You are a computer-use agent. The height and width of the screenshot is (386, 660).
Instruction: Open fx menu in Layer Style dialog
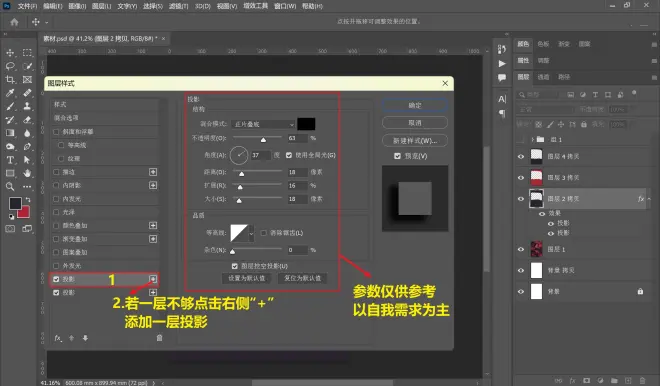(58, 338)
